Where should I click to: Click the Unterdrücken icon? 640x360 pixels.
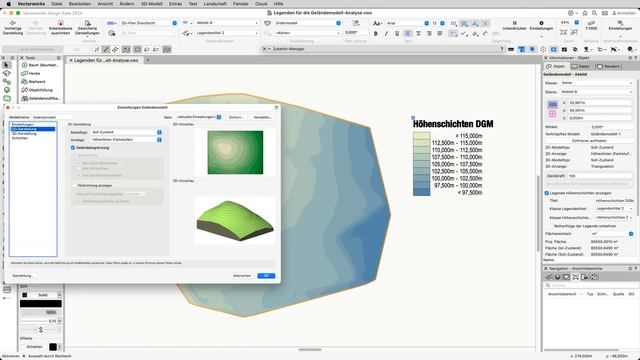coord(514,23)
